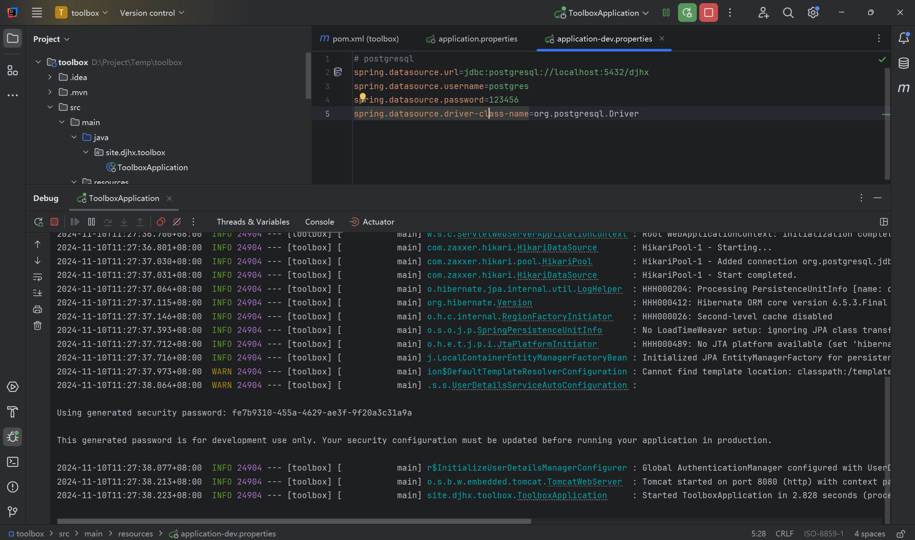Stop the running ToolboxApplication from the top toolbar
915x540 pixels.
click(709, 13)
